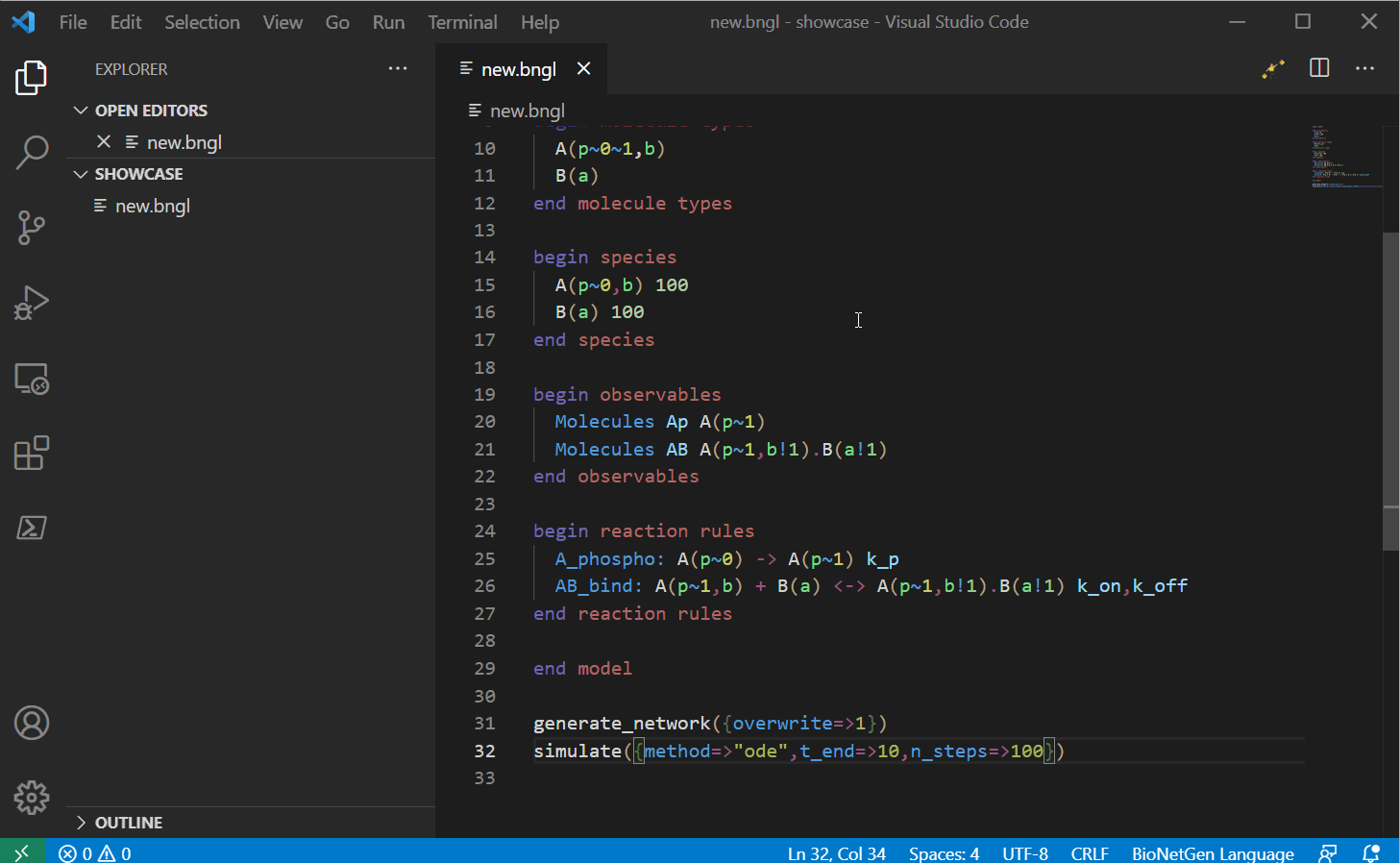Click 'k_on,k_off' rate constants on line 26
Image resolution: width=1400 pixels, height=863 pixels.
(1132, 585)
